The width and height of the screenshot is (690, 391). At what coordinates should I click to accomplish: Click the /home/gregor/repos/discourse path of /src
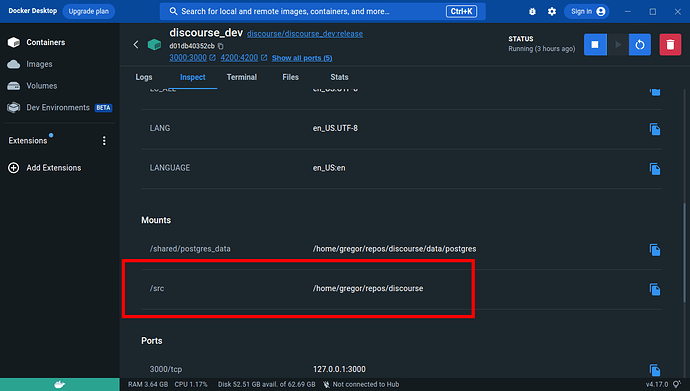point(368,289)
